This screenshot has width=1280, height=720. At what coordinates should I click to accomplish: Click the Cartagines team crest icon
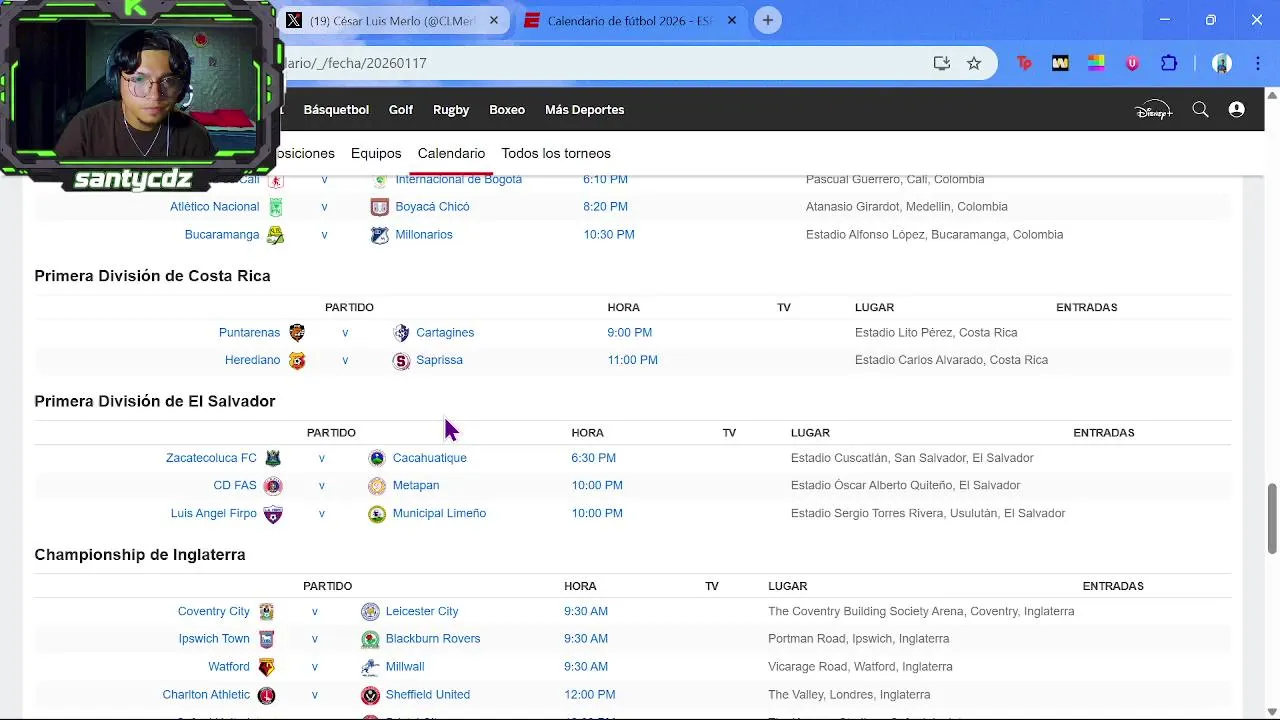coord(401,333)
